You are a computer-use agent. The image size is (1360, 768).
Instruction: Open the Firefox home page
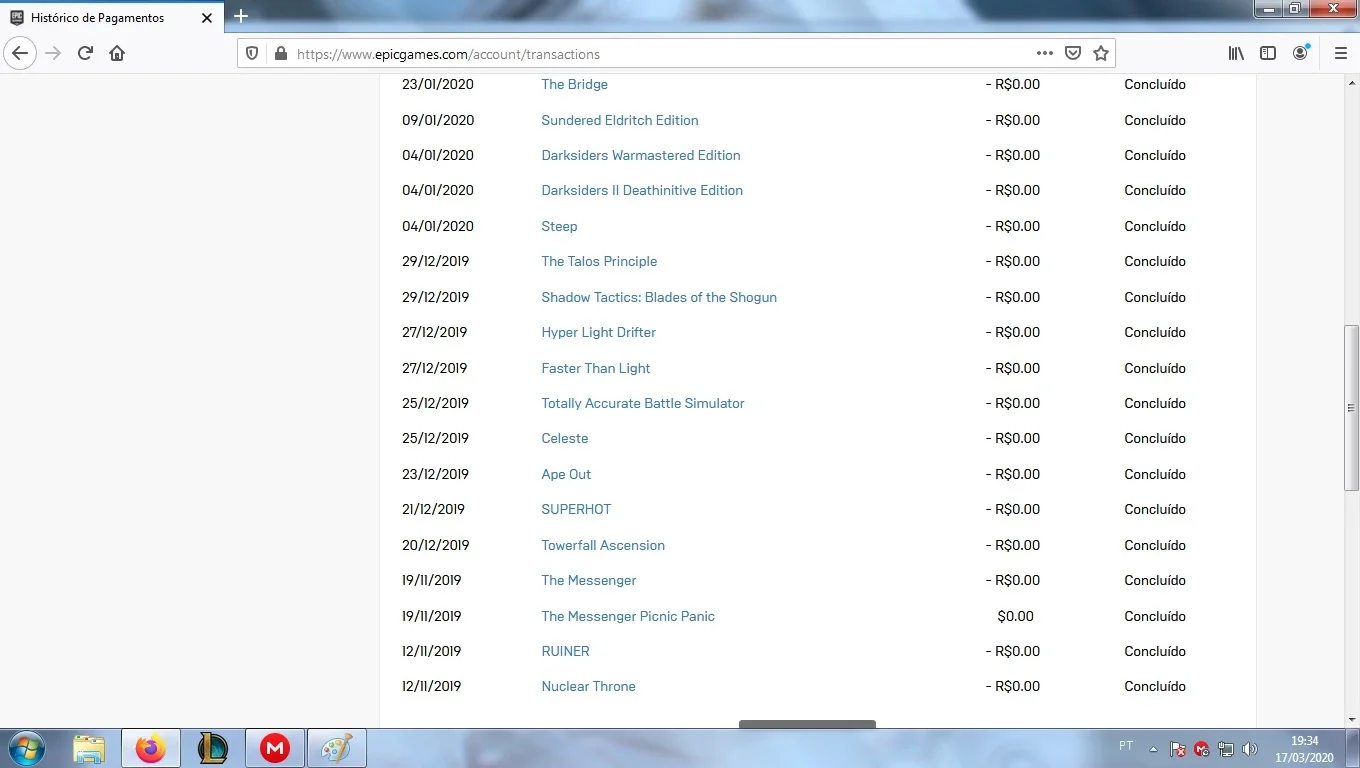click(117, 53)
